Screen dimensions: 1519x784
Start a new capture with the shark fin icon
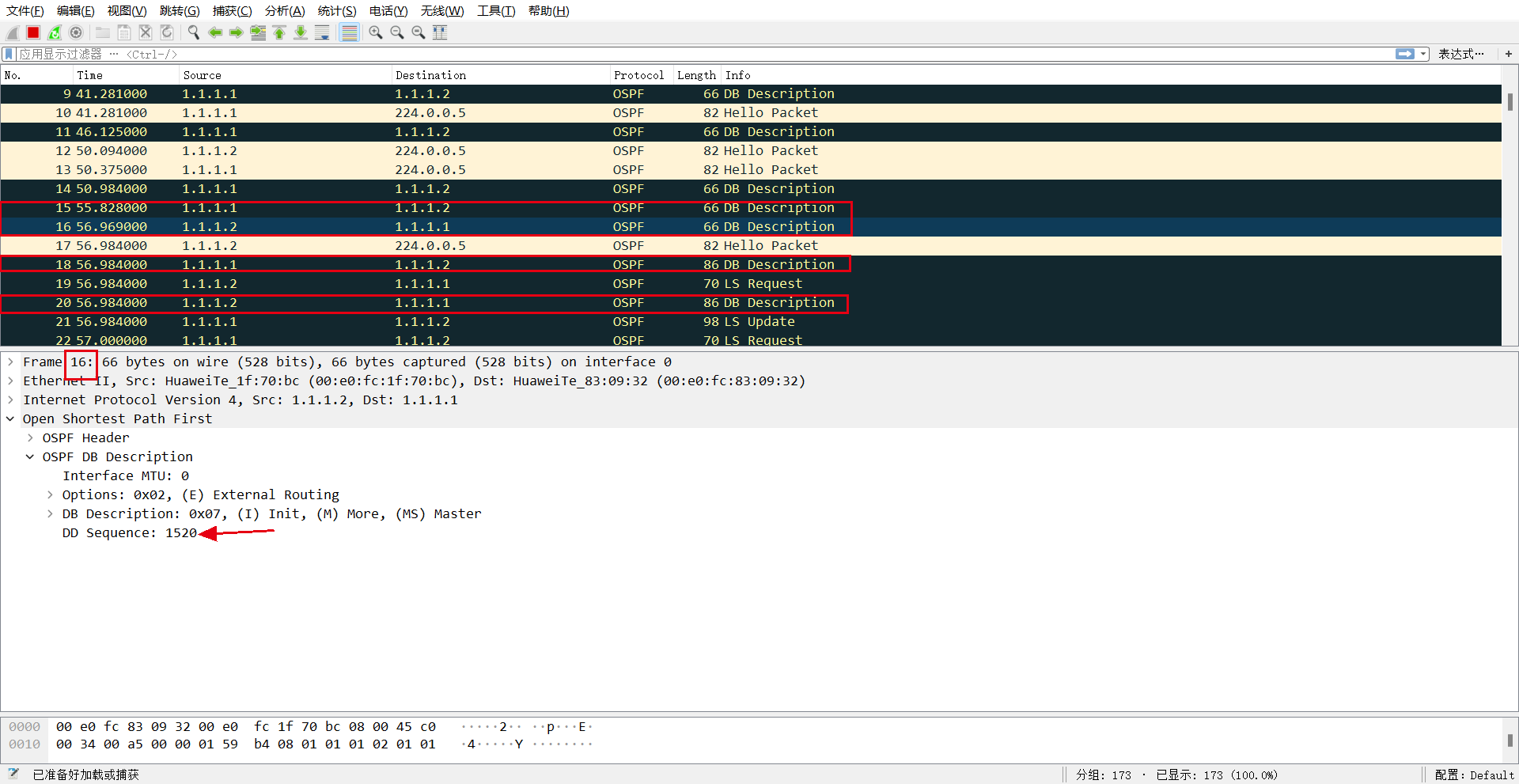(12, 32)
